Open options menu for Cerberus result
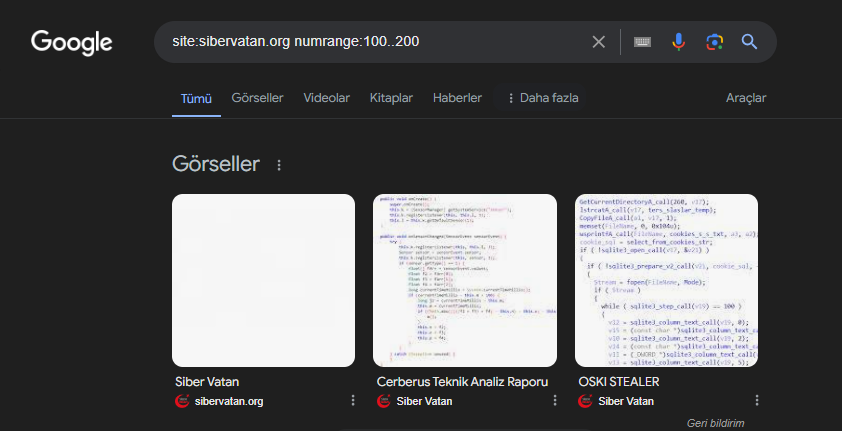Viewport: 842px width, 431px height. [555, 401]
